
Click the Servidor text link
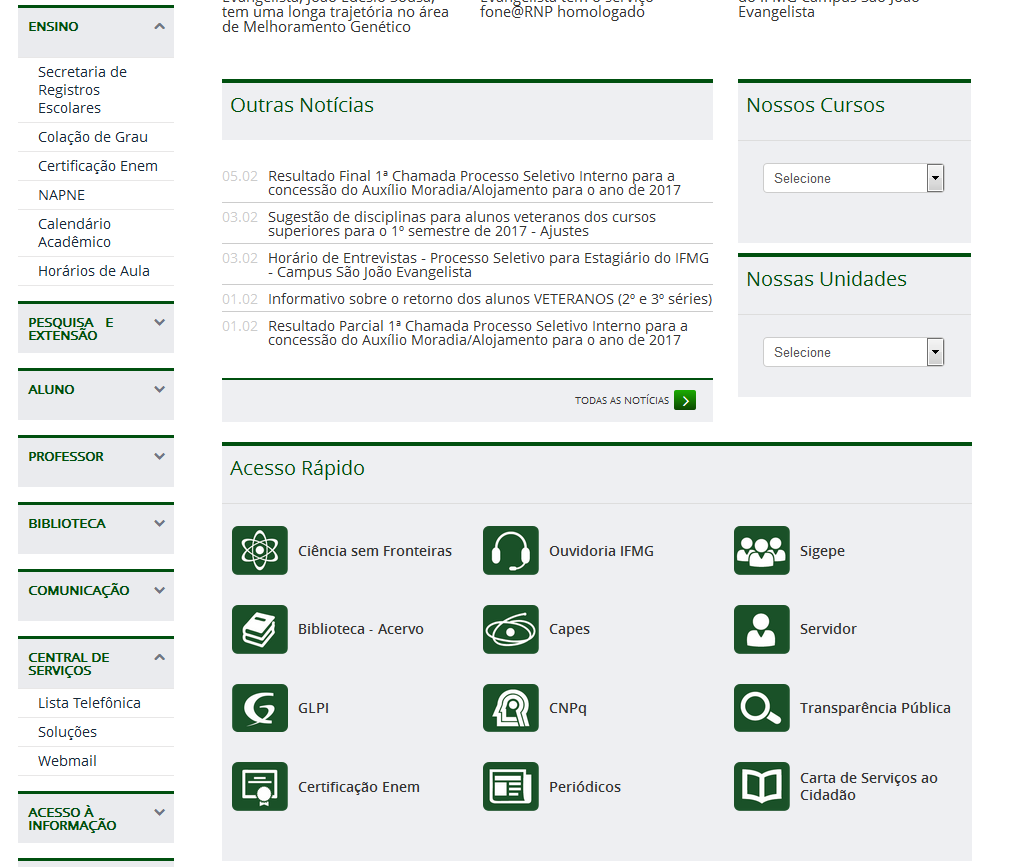point(828,629)
